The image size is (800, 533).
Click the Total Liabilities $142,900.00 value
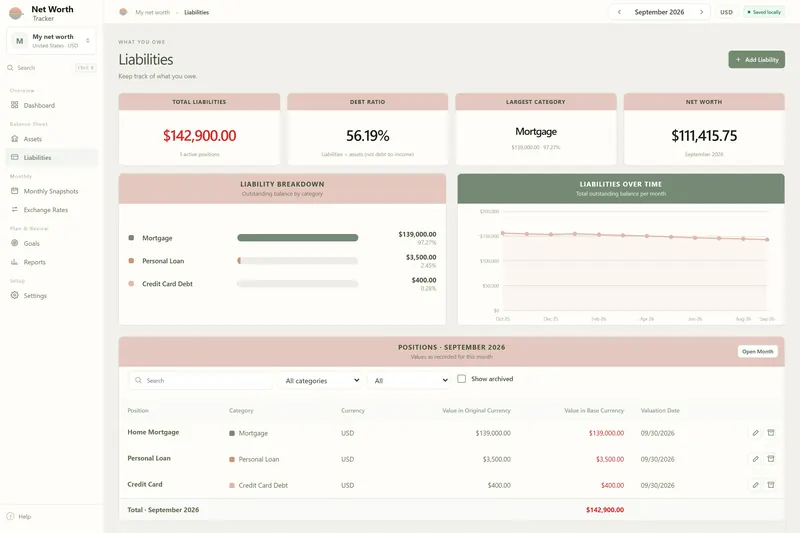(x=199, y=136)
